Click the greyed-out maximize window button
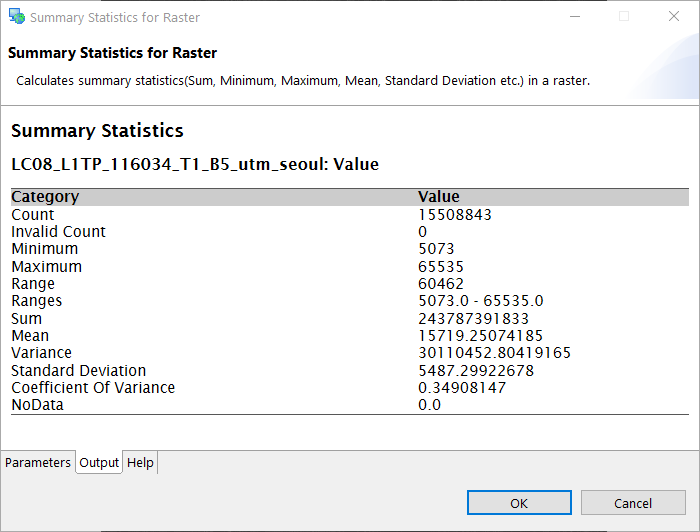700x532 pixels. [624, 17]
